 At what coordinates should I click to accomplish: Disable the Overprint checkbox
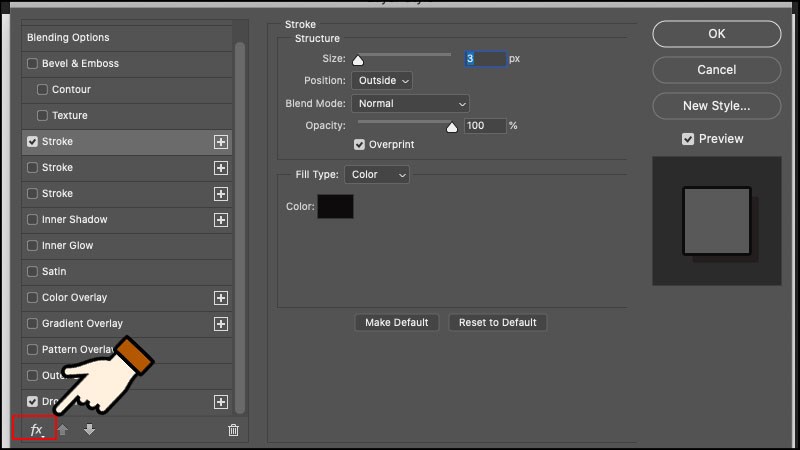pos(360,145)
